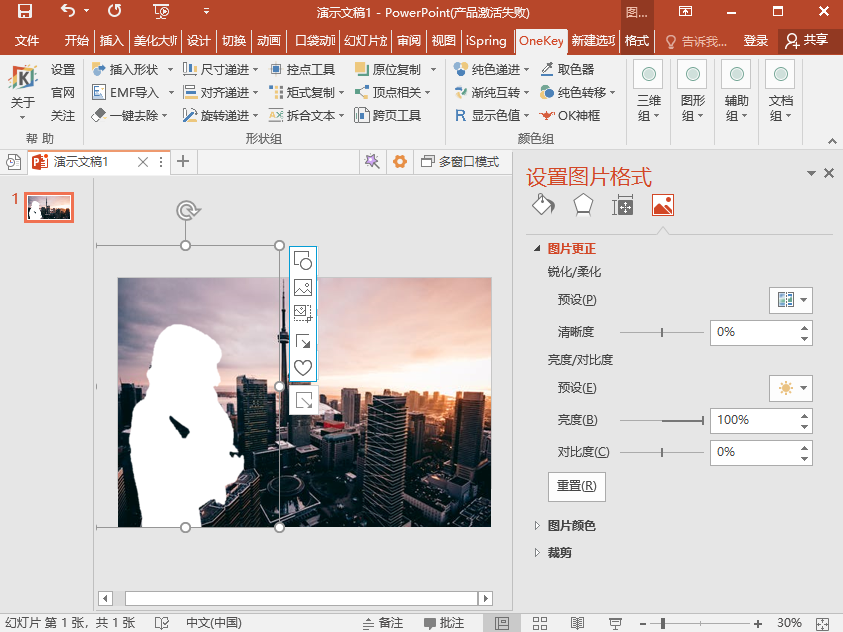The image size is (843, 632).
Task: Click zoom in plus on status bar
Action: pos(758,623)
